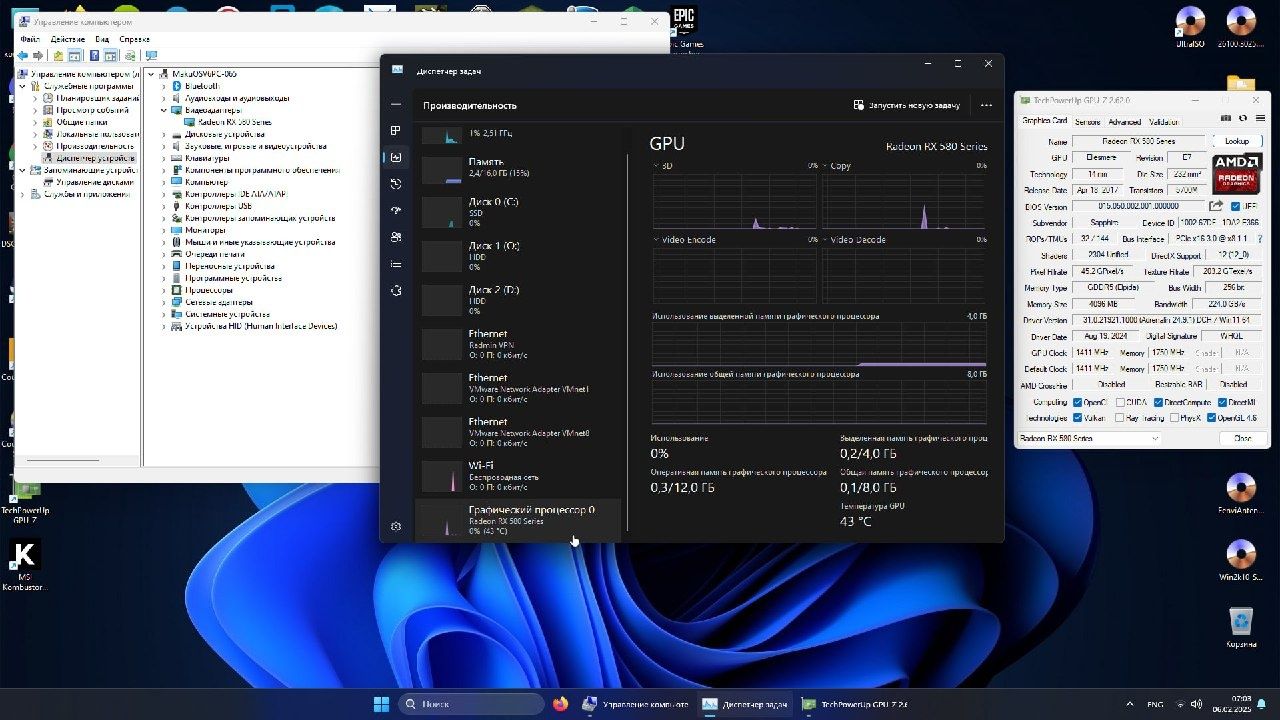
Task: Open Korzina recycle bin desktop icon
Action: tap(1241, 629)
